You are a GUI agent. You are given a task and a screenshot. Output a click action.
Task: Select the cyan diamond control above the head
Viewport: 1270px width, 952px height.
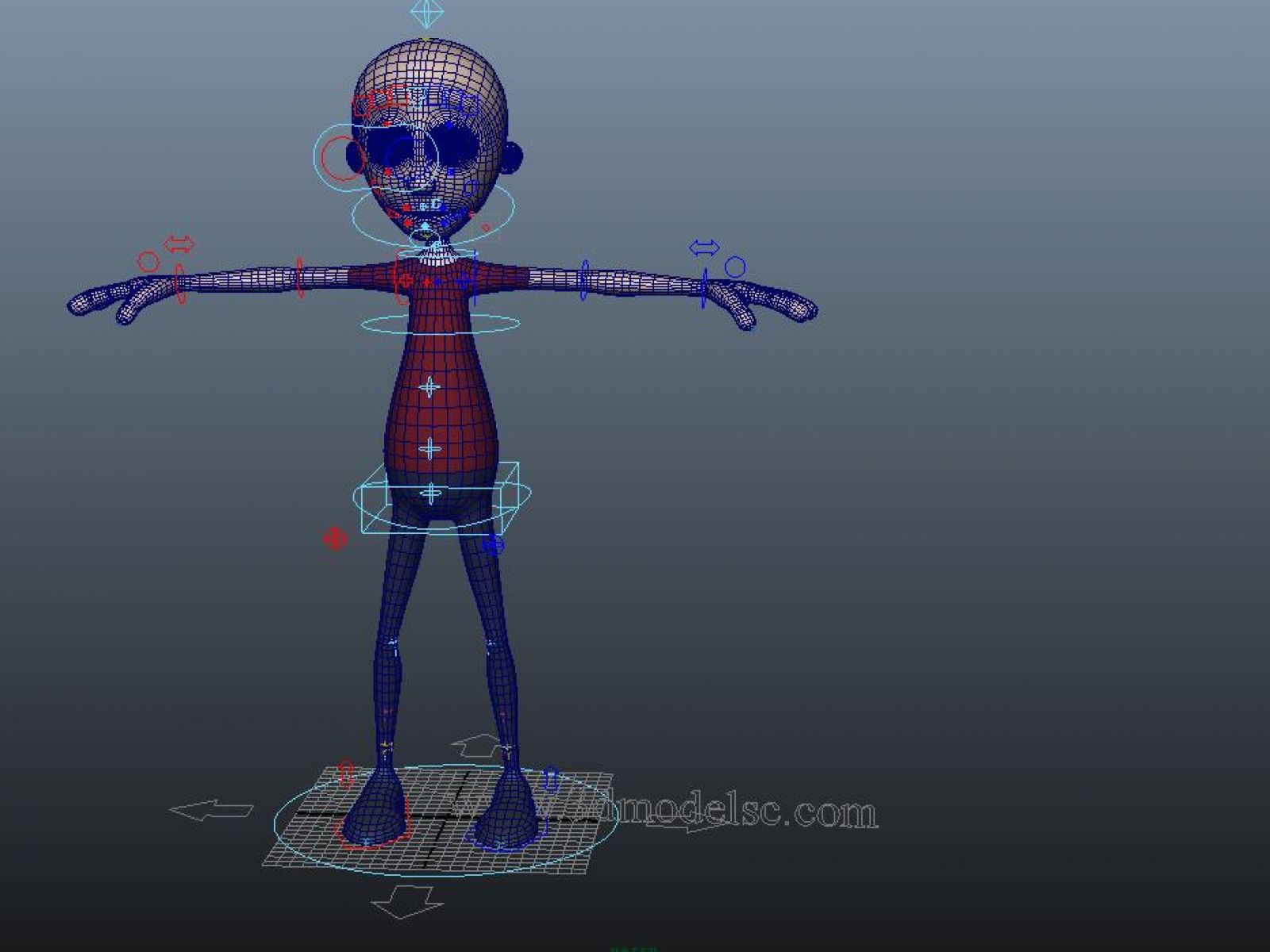pos(428,13)
